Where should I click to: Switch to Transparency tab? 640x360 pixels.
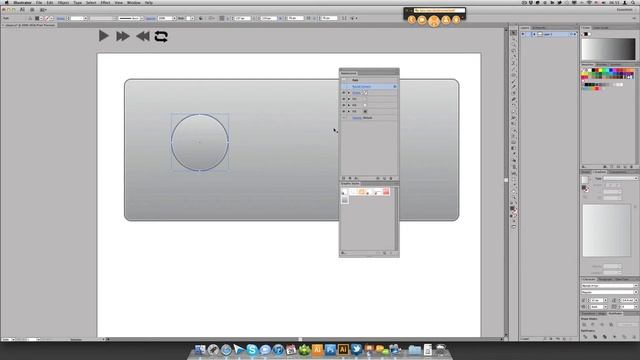pyautogui.click(x=617, y=172)
